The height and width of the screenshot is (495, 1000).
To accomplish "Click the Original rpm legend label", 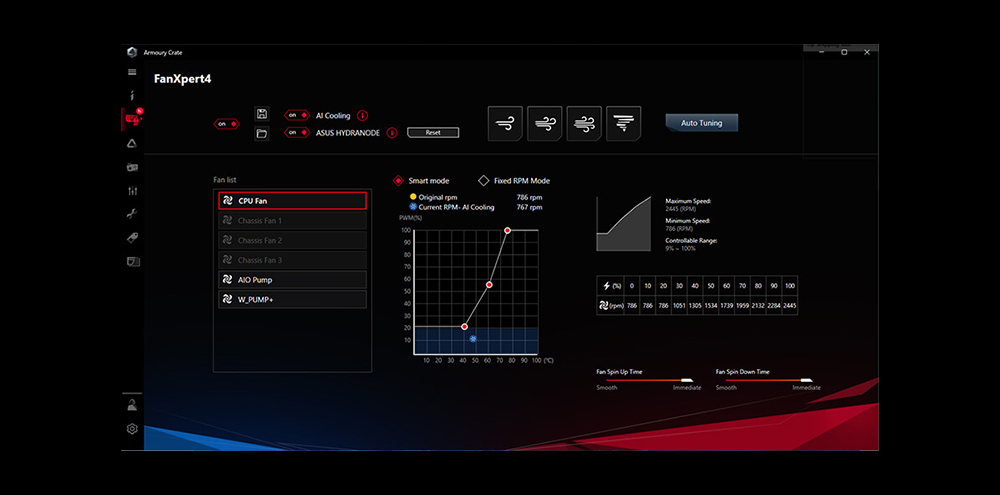I will coord(438,198).
